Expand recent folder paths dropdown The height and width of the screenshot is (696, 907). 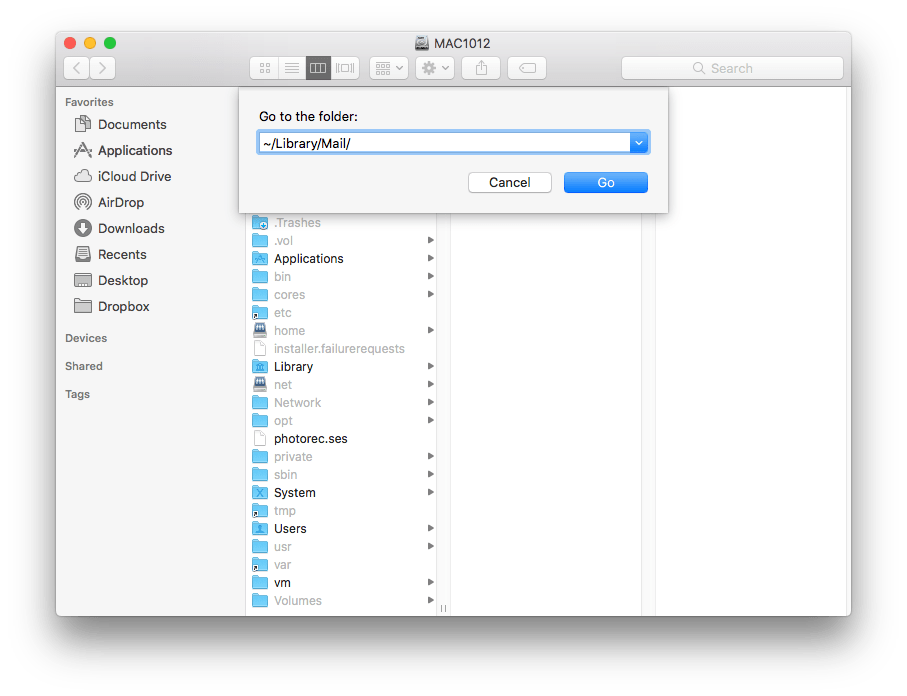639,143
